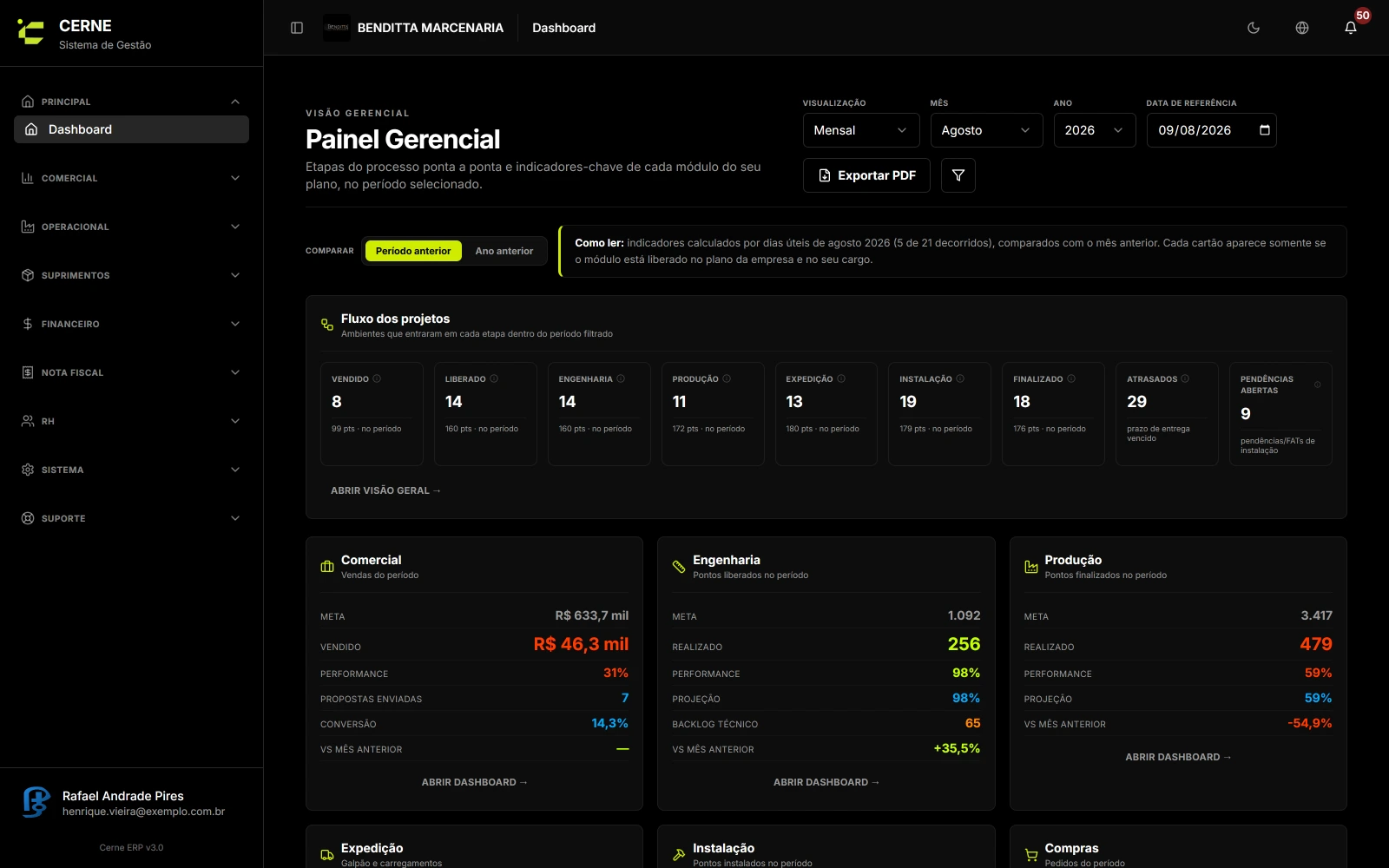Click BENDITTA MARCENARIA company name
Screen dimensions: 1389x868
431,28
